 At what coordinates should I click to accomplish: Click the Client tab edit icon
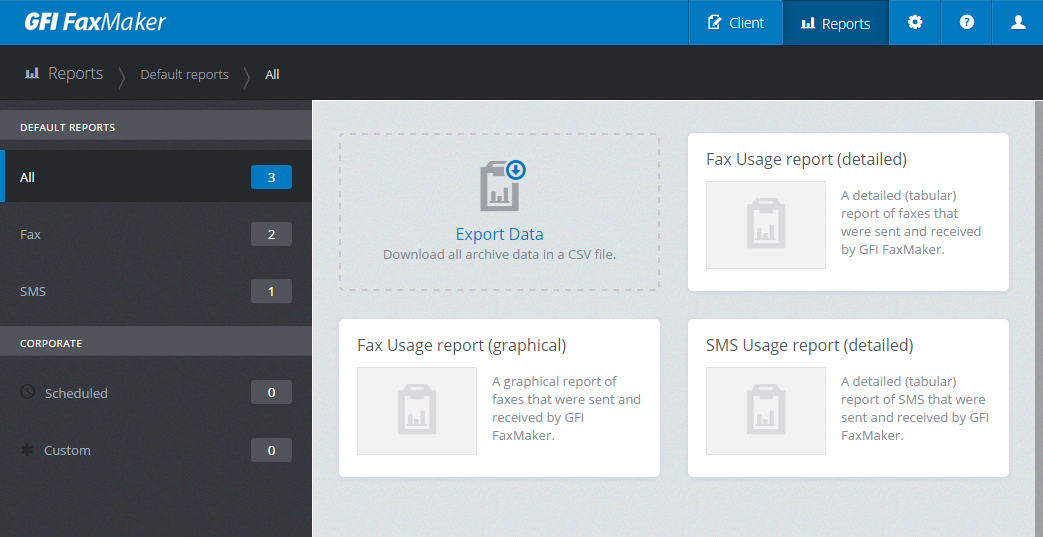(x=714, y=23)
